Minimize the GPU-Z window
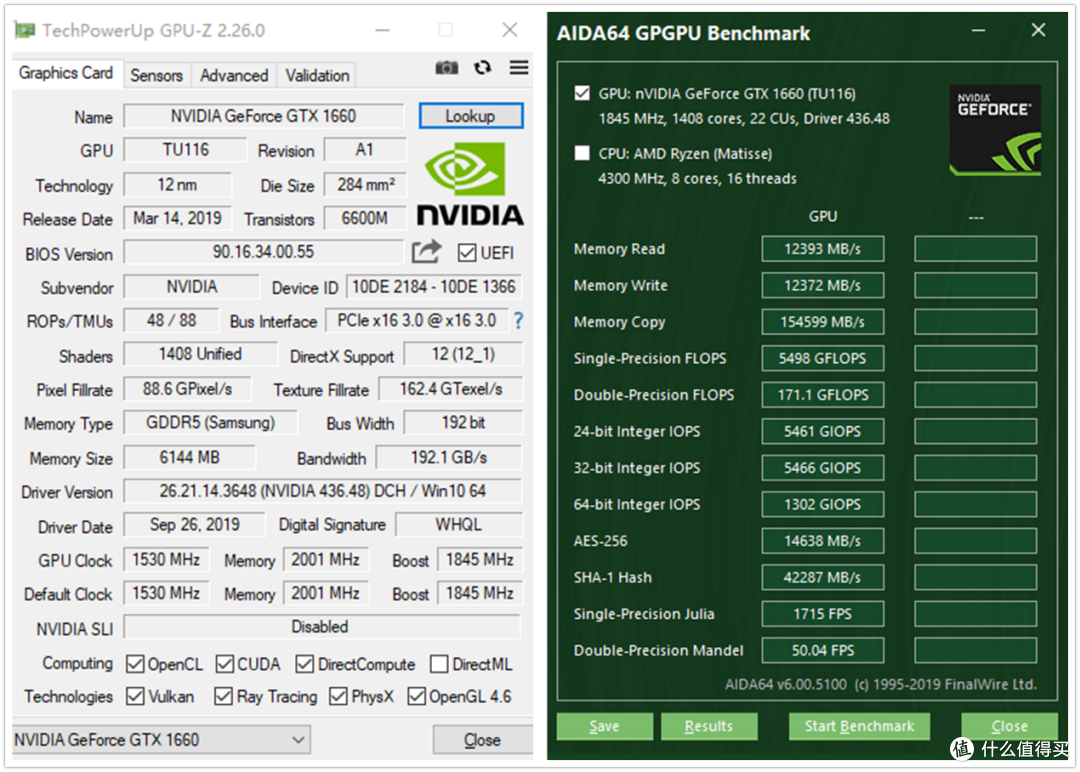 click(383, 30)
